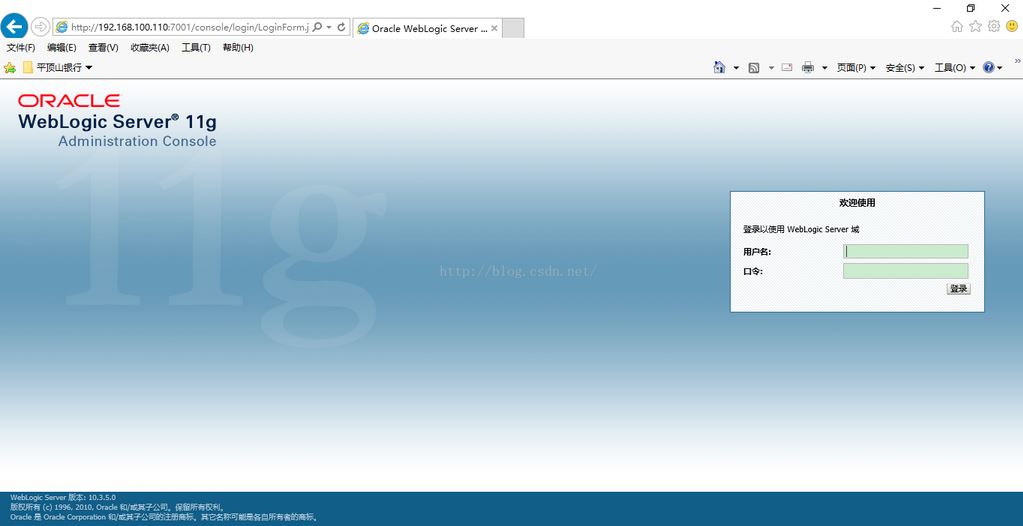Viewport: 1023px width, 526px height.
Task: Click the ORACLE logo
Action: tap(69, 101)
